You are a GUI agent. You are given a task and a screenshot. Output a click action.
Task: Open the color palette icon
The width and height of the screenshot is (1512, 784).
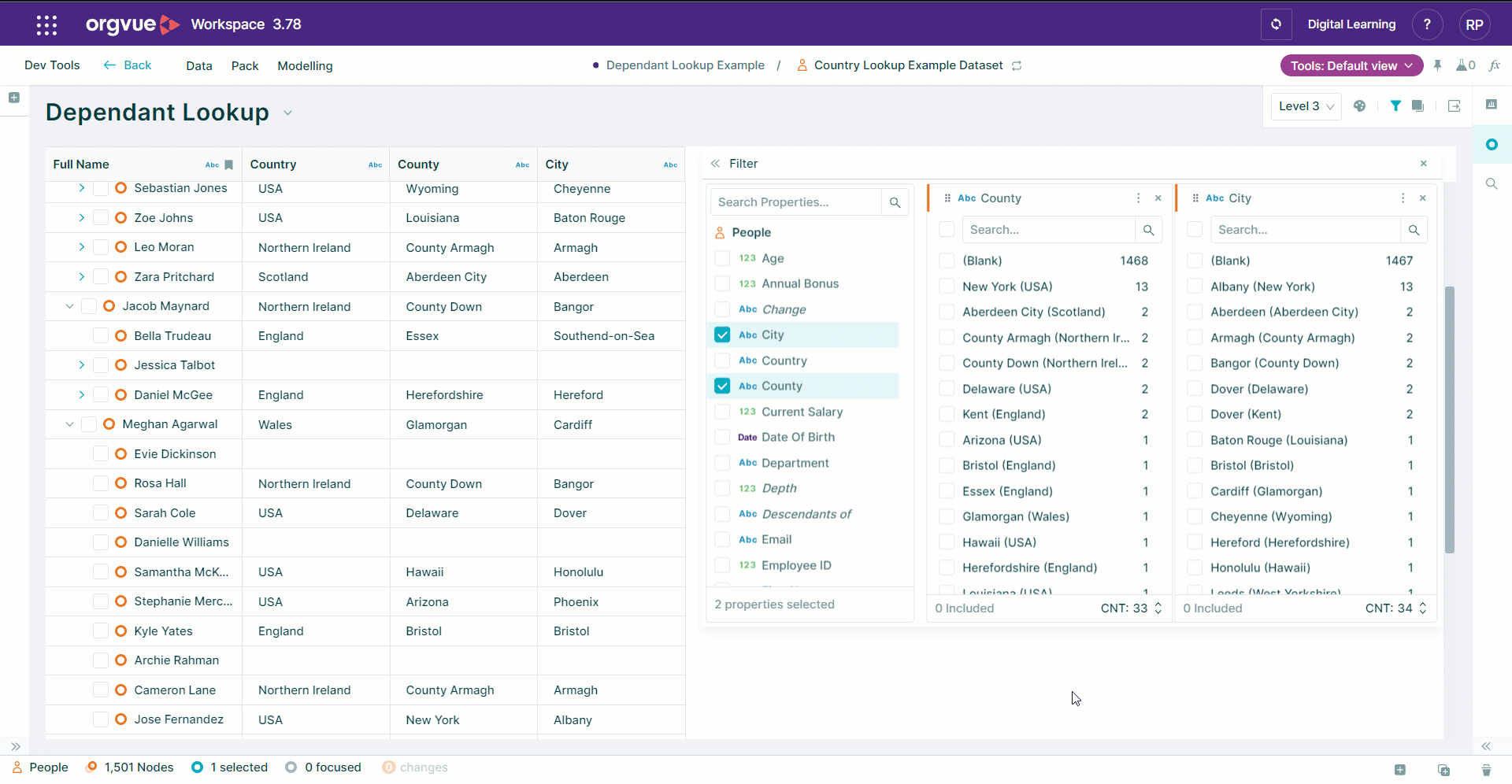point(1359,106)
